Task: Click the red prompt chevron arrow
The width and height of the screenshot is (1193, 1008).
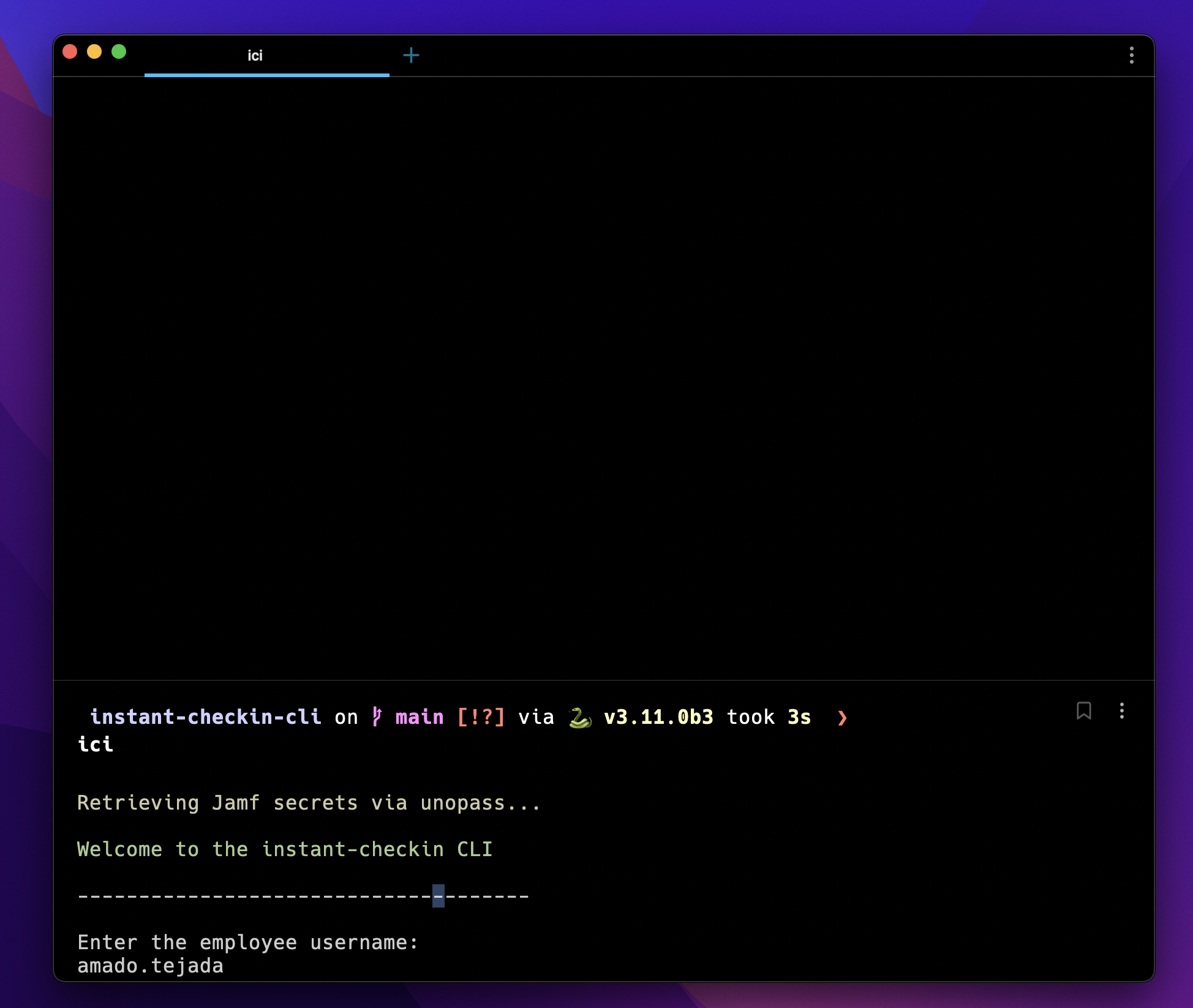Action: (x=842, y=717)
